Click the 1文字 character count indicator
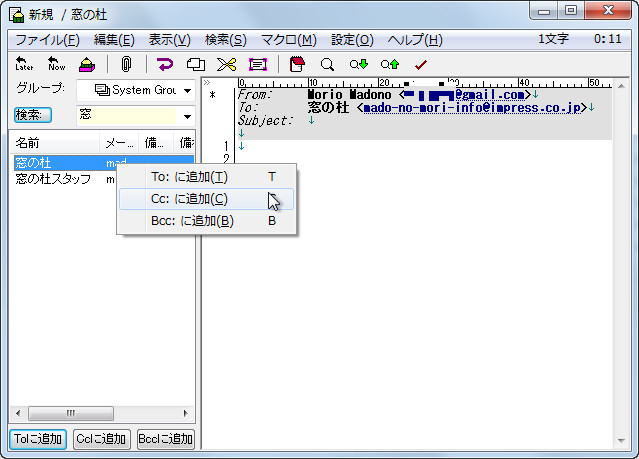 click(x=553, y=39)
